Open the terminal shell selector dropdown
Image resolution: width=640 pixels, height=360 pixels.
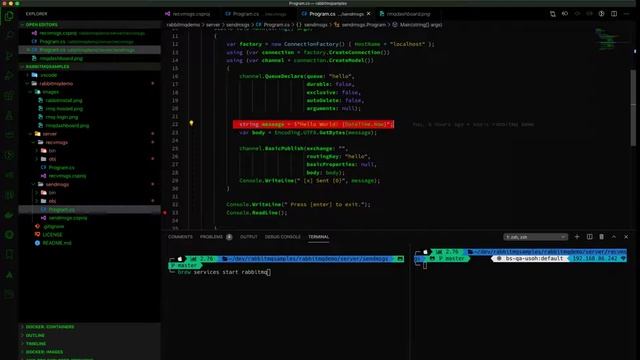[535, 237]
